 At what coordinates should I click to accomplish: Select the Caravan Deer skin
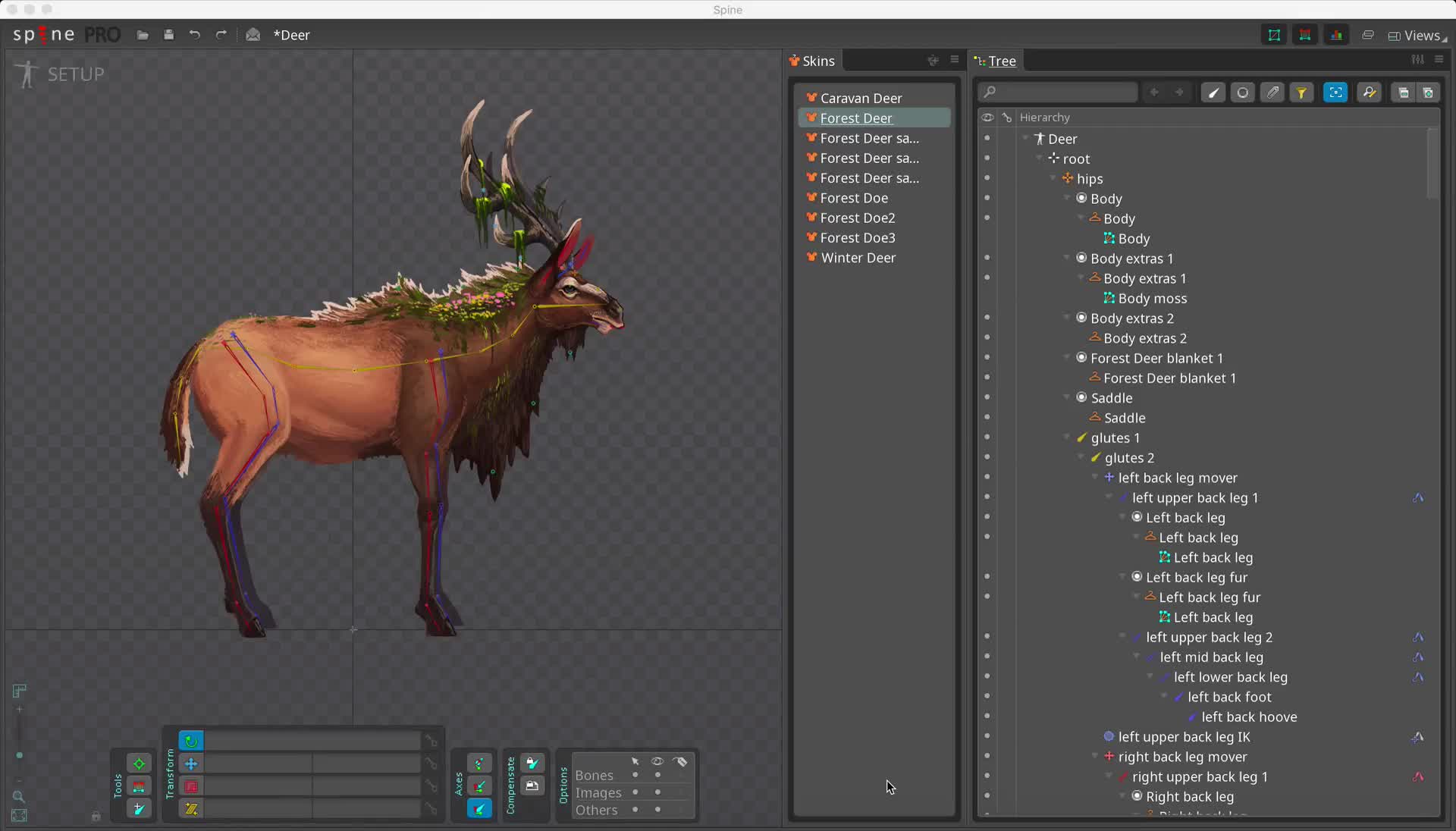(x=874, y=98)
